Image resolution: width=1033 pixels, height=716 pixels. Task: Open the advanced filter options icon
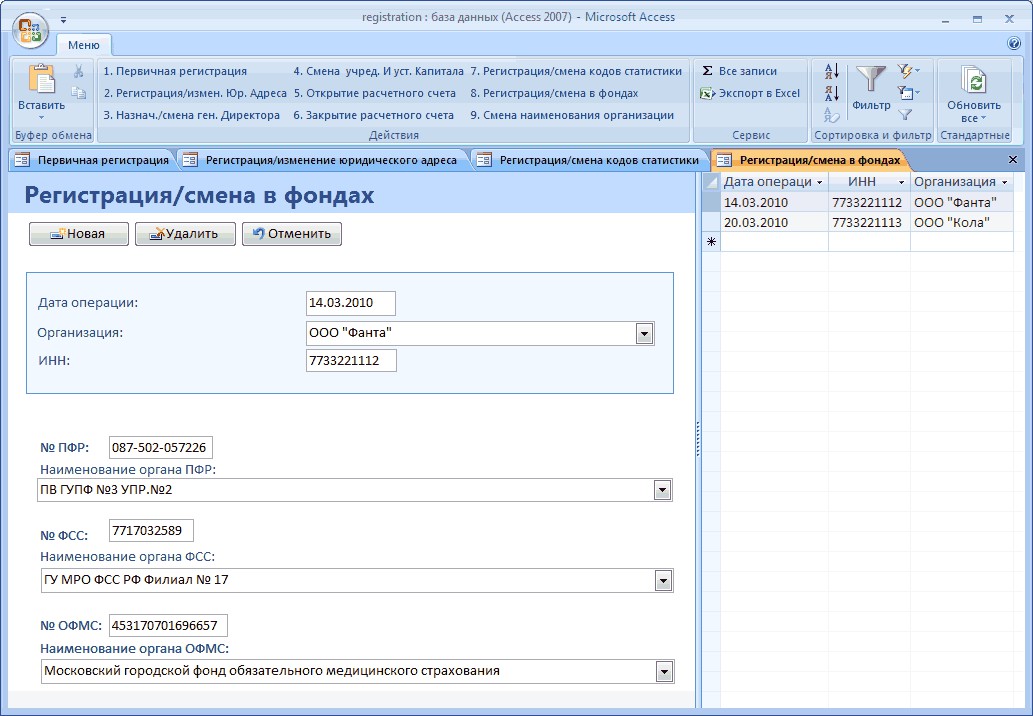908,93
